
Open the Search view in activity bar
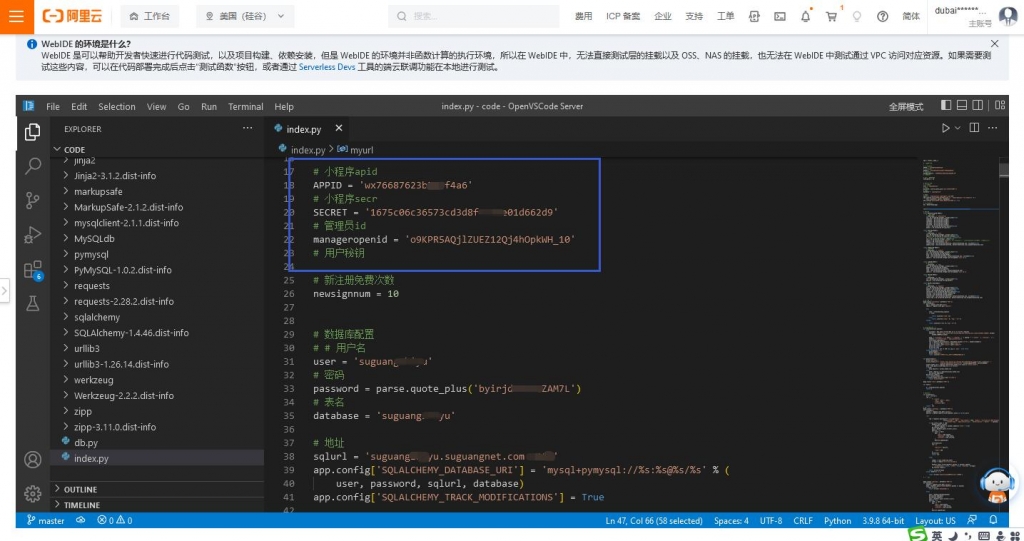tap(33, 166)
